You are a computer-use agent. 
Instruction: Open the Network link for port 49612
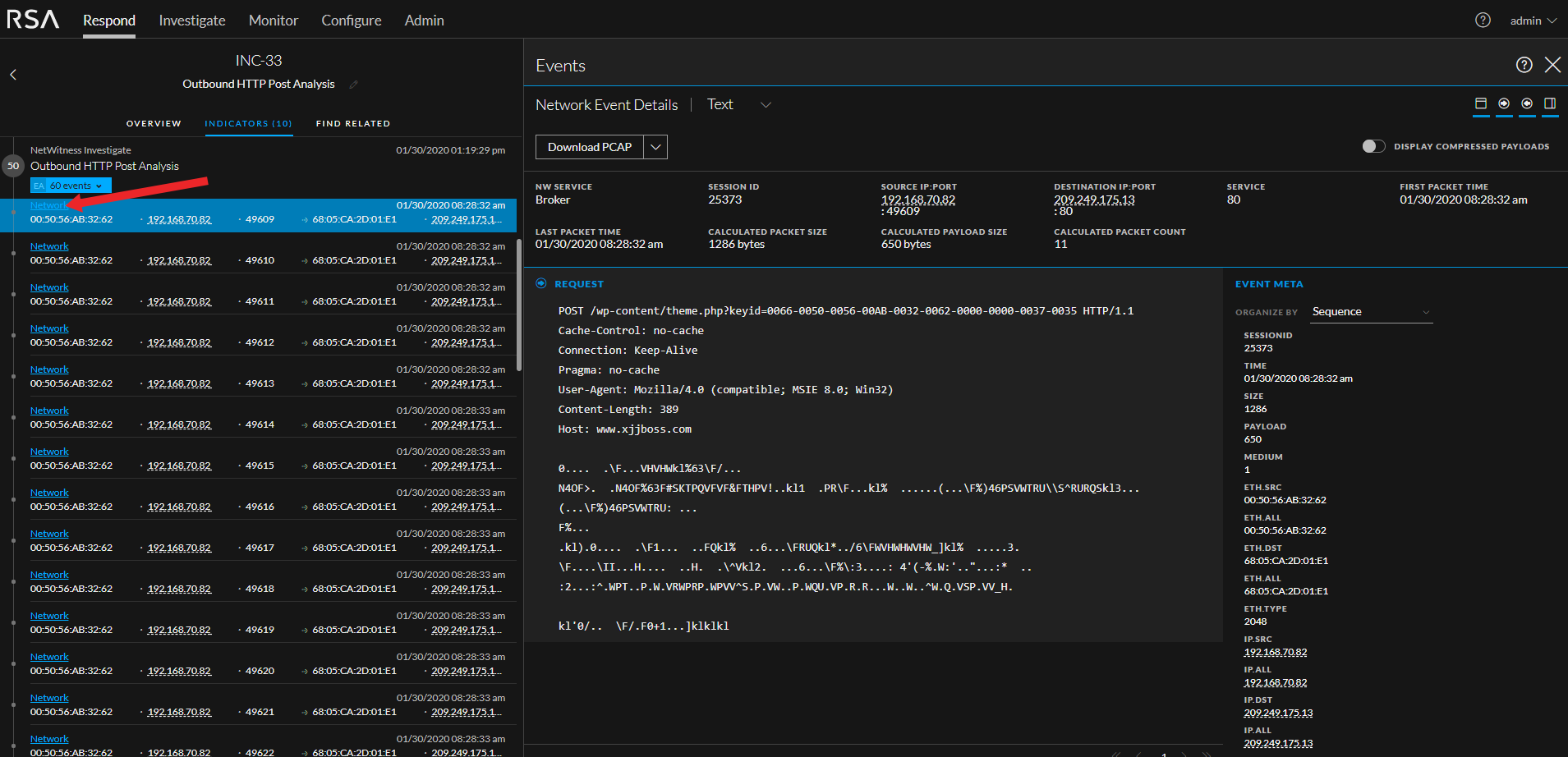49,328
